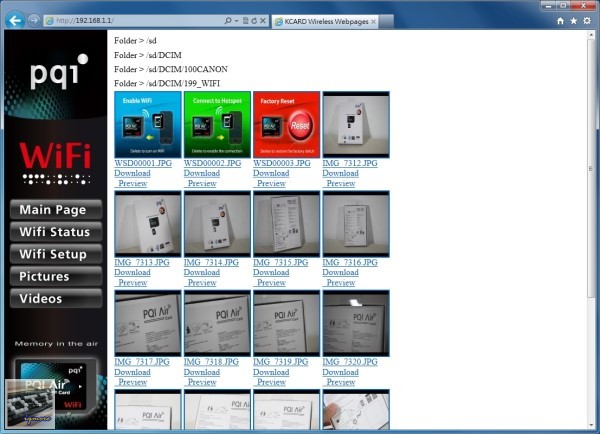
Task: Preview IMG_7312.JPG
Action: pyautogui.click(x=341, y=183)
